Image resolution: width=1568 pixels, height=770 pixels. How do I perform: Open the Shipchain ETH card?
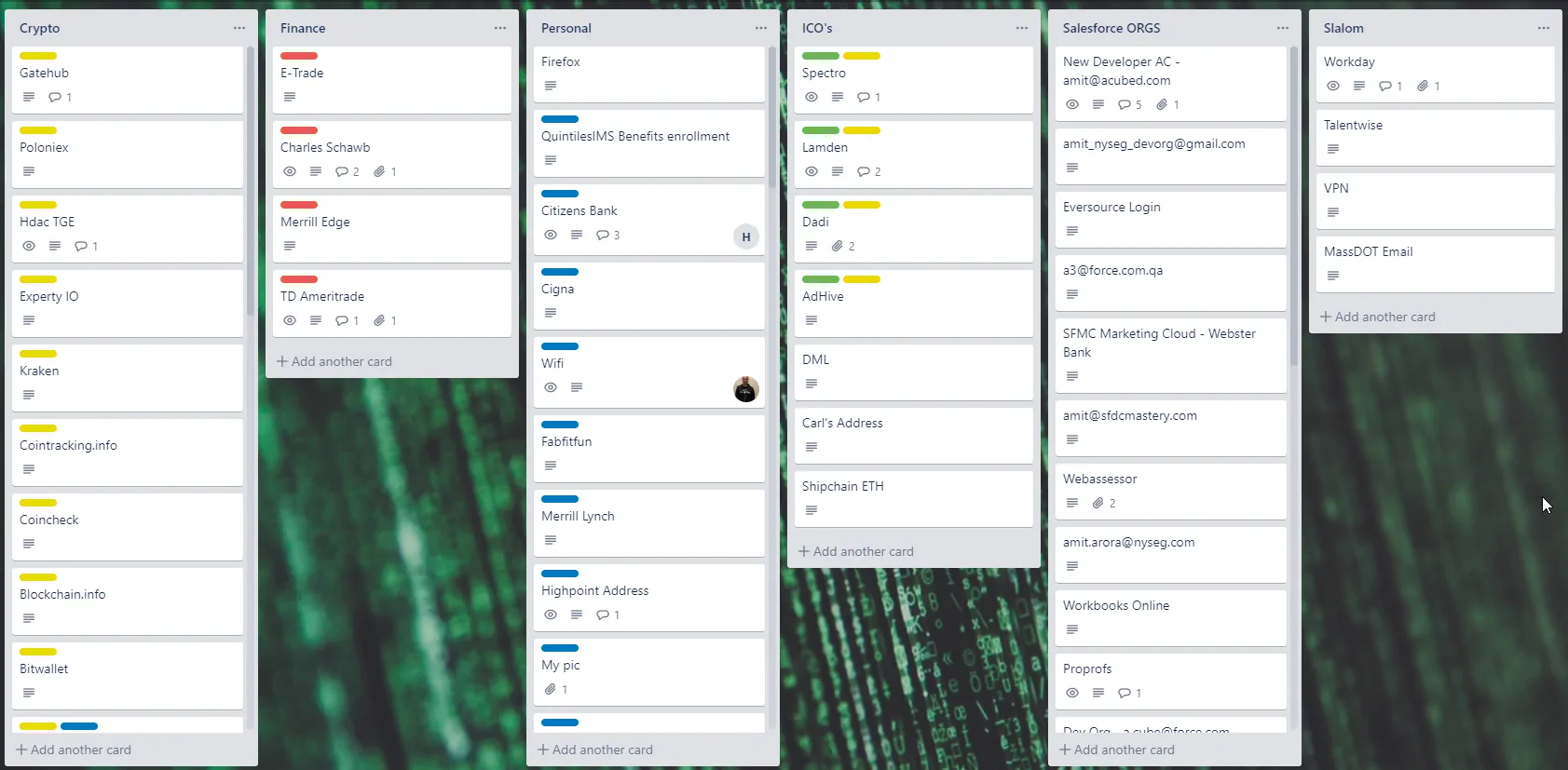click(913, 498)
